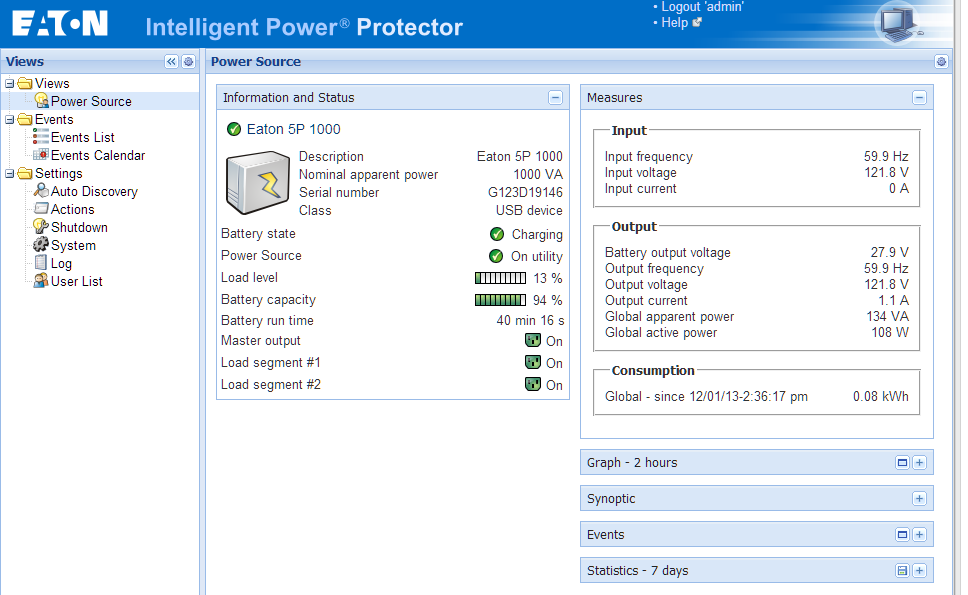Collapse the Measures panel
Screen dimensions: 968x595
[x=919, y=98]
